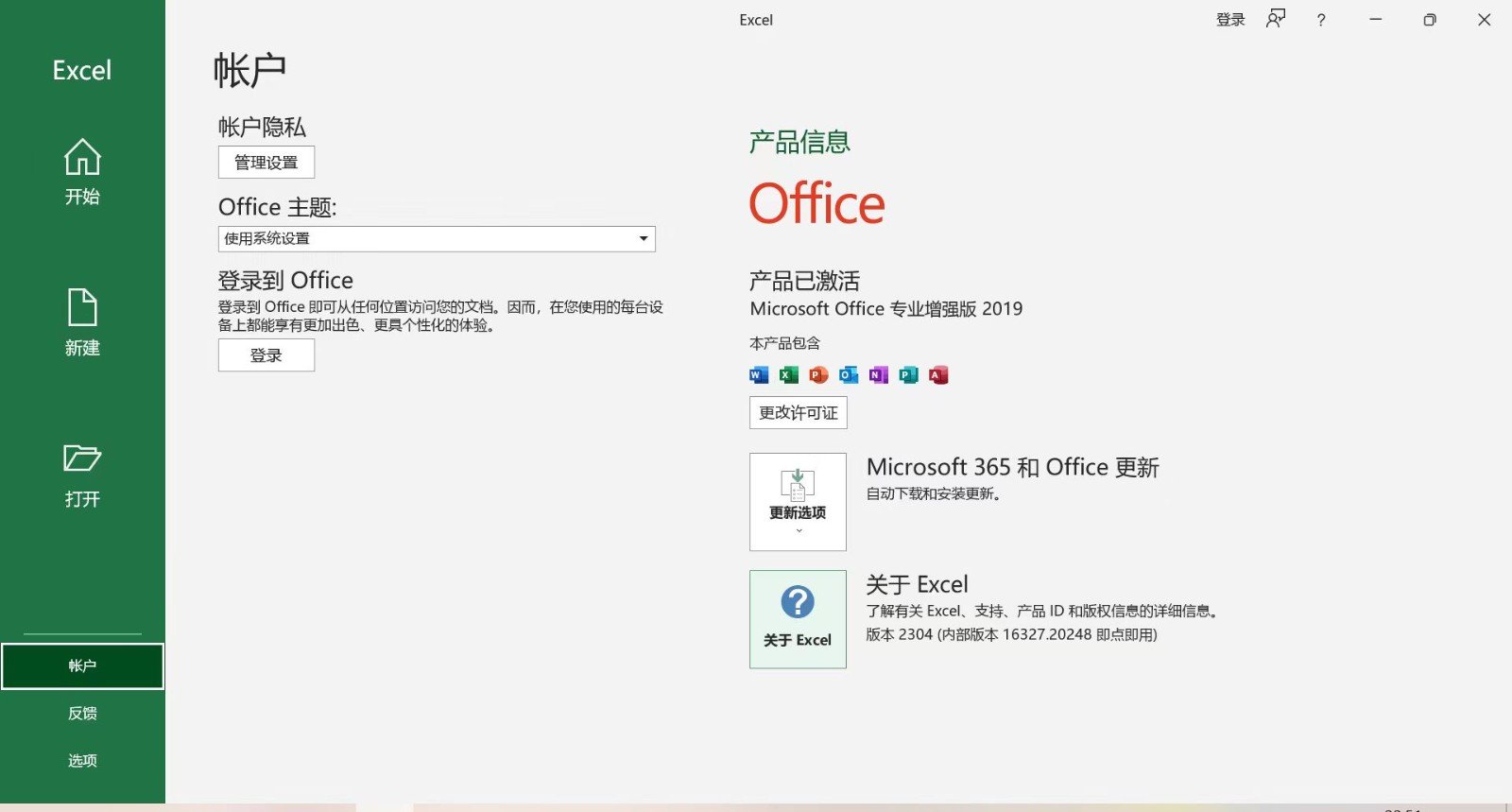This screenshot has height=812, width=1512.
Task: Click the Microsoft Office 专业增强版 2019 text
Action: coord(886,309)
